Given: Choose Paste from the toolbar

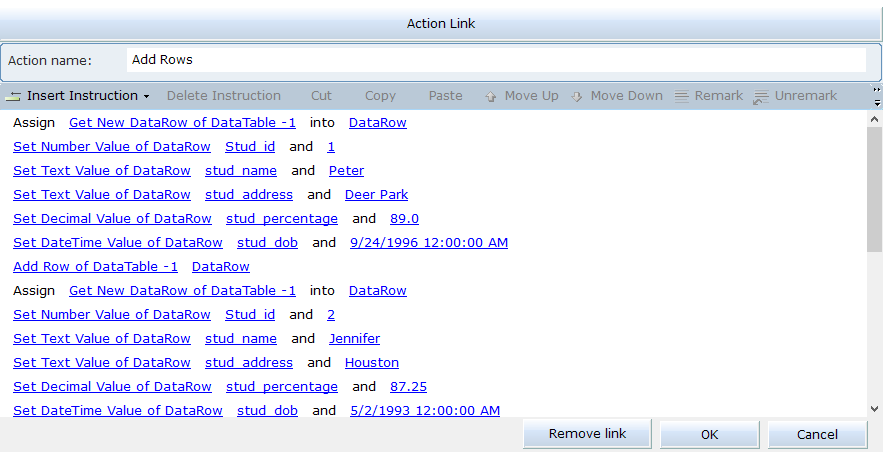Looking at the screenshot, I should pos(445,96).
